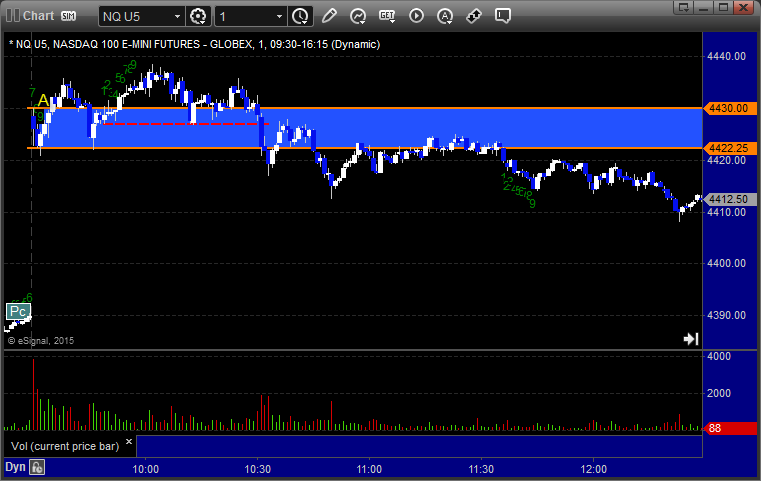This screenshot has width=761, height=481.
Task: Click the 10:00 time axis label
Action: point(146,469)
